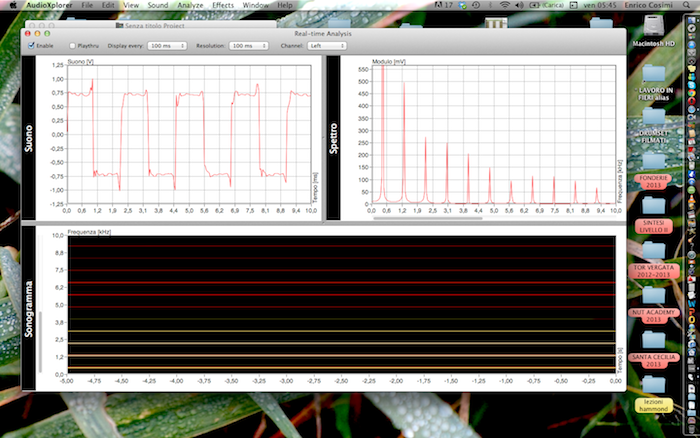Open the Window menu
This screenshot has height=438, width=700.
coord(255,5)
